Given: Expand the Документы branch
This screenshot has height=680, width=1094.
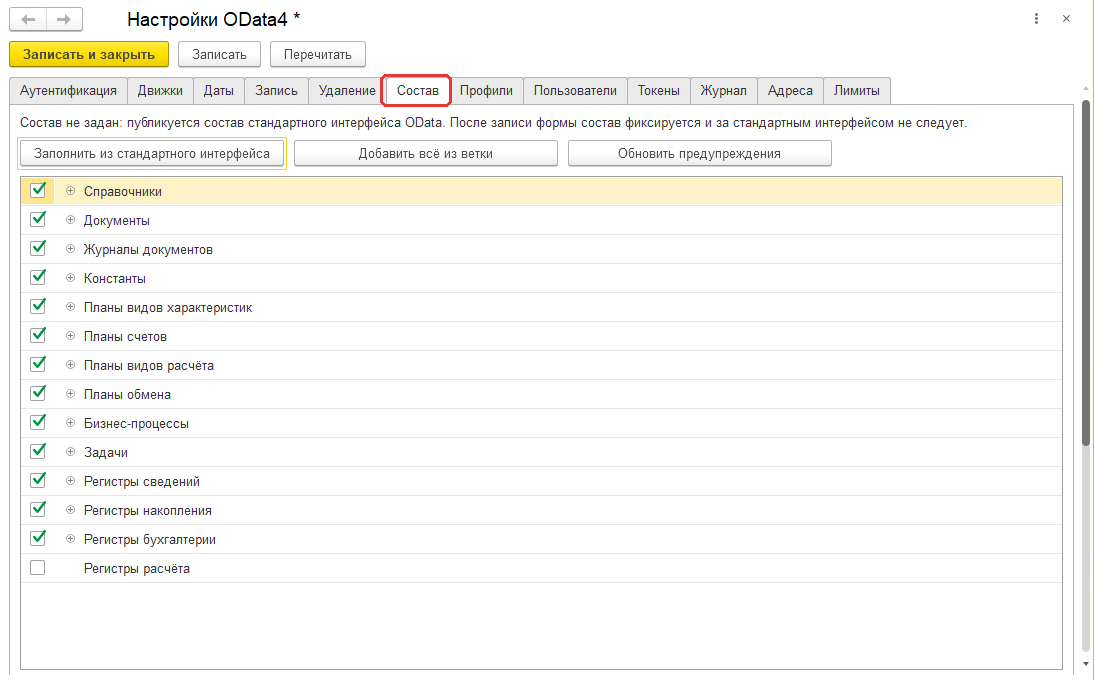Looking at the screenshot, I should (70, 220).
